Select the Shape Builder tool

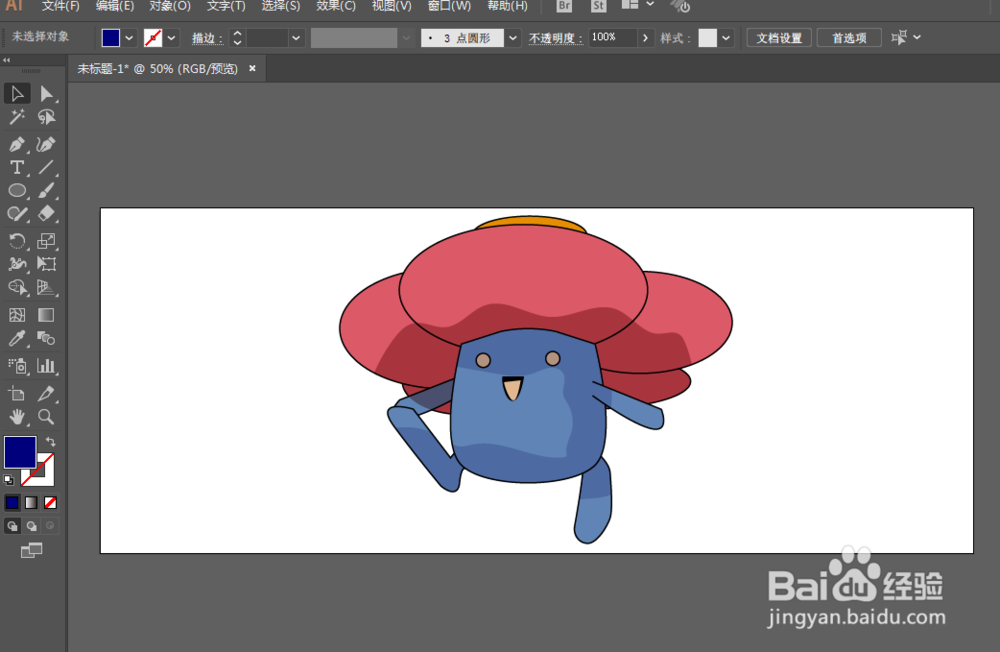[17, 287]
